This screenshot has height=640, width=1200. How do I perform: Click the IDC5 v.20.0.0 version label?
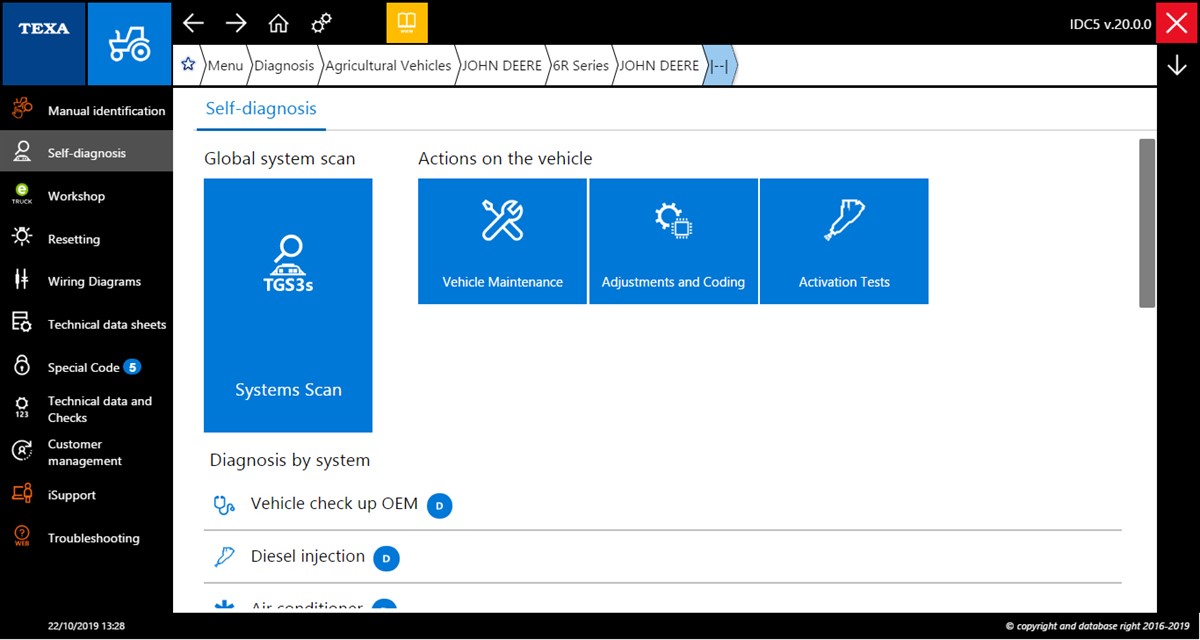coord(1110,23)
